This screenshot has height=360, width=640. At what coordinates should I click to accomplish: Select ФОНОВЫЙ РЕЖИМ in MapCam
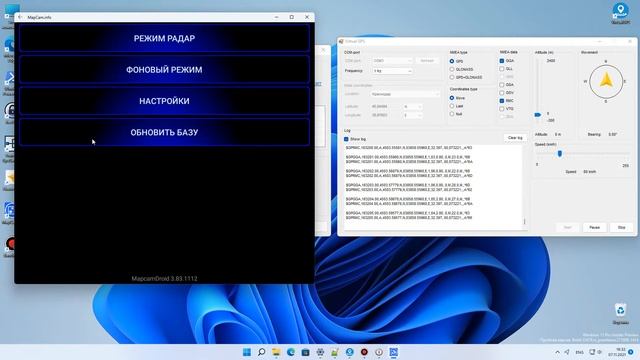[164, 70]
